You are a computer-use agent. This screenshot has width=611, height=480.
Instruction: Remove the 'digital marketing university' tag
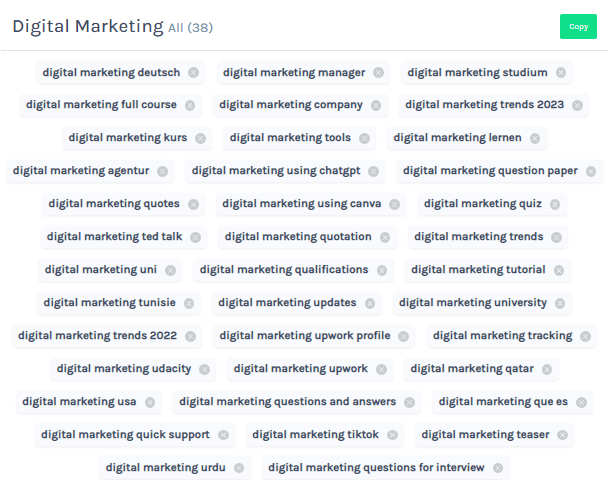click(560, 303)
